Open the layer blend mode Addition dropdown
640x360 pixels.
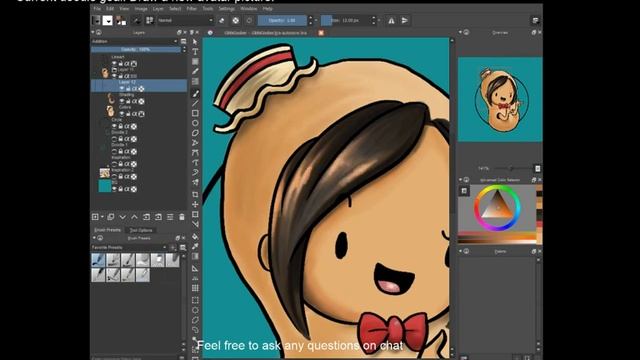click(134, 41)
